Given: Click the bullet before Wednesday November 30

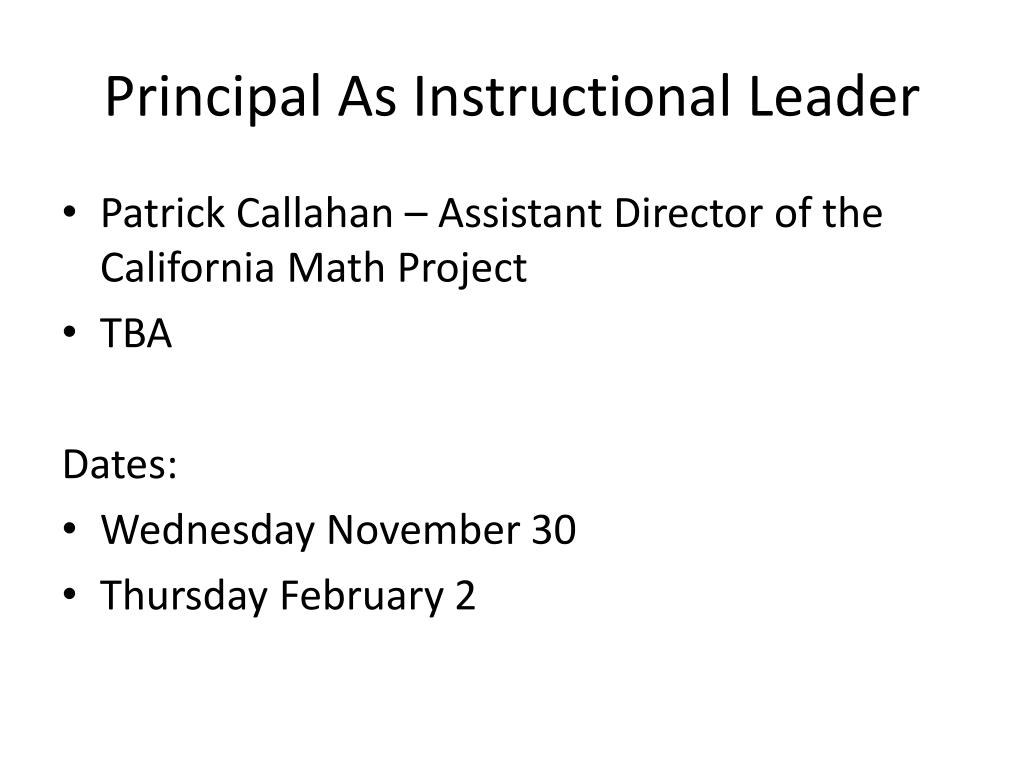Looking at the screenshot, I should coord(70,528).
